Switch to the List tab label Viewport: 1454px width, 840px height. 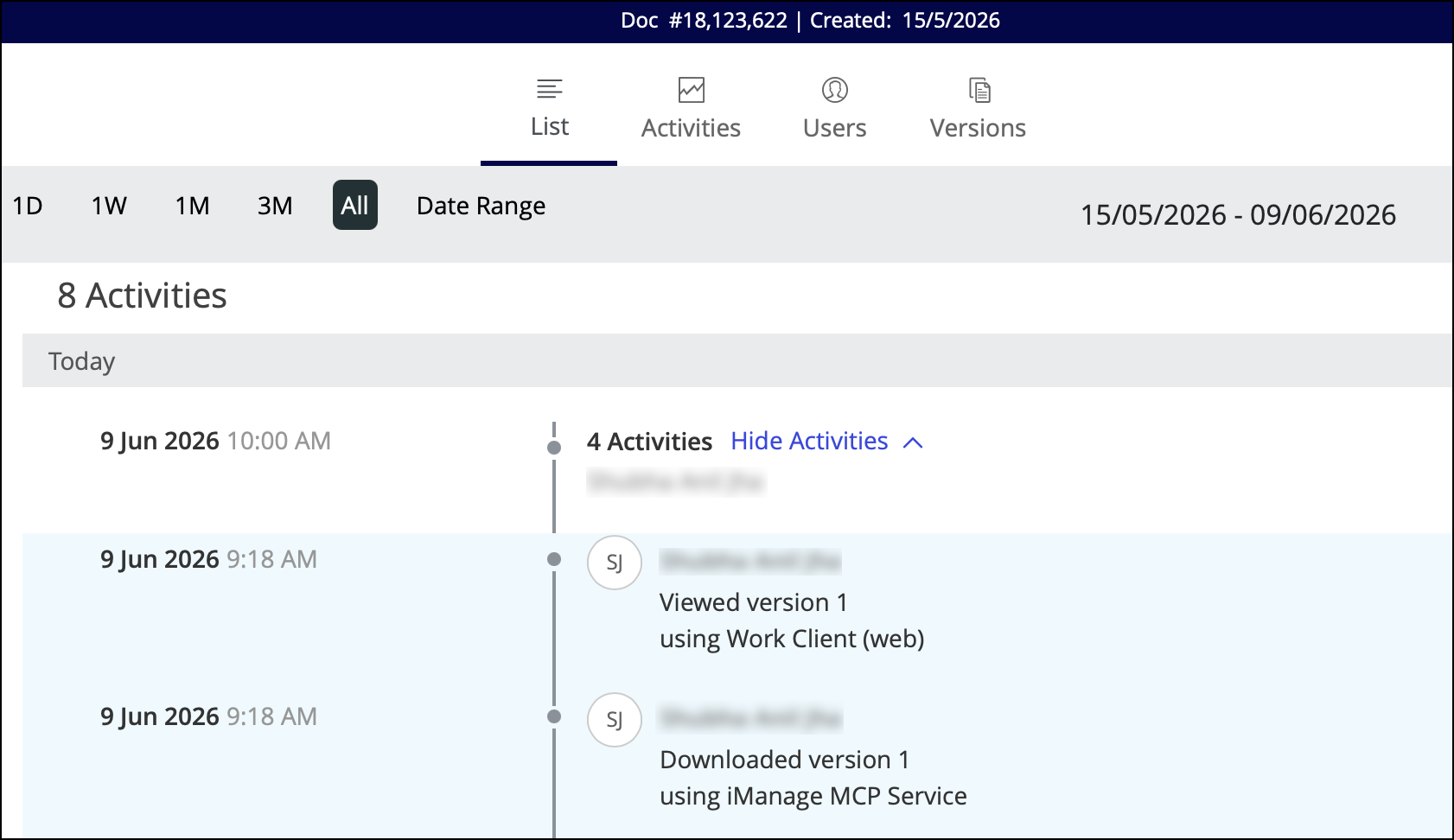(x=550, y=127)
